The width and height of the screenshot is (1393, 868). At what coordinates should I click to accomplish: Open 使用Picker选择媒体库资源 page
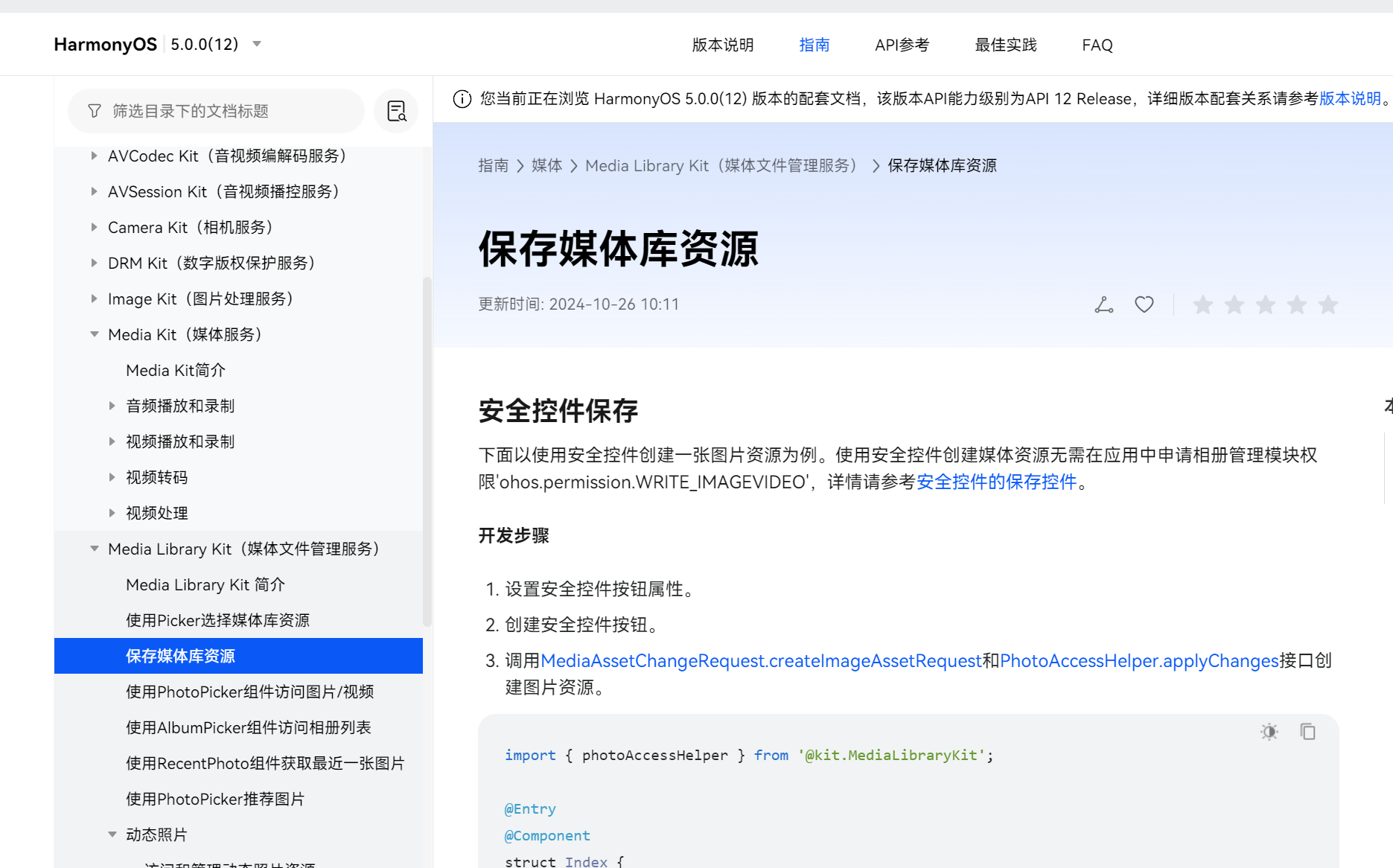[217, 620]
